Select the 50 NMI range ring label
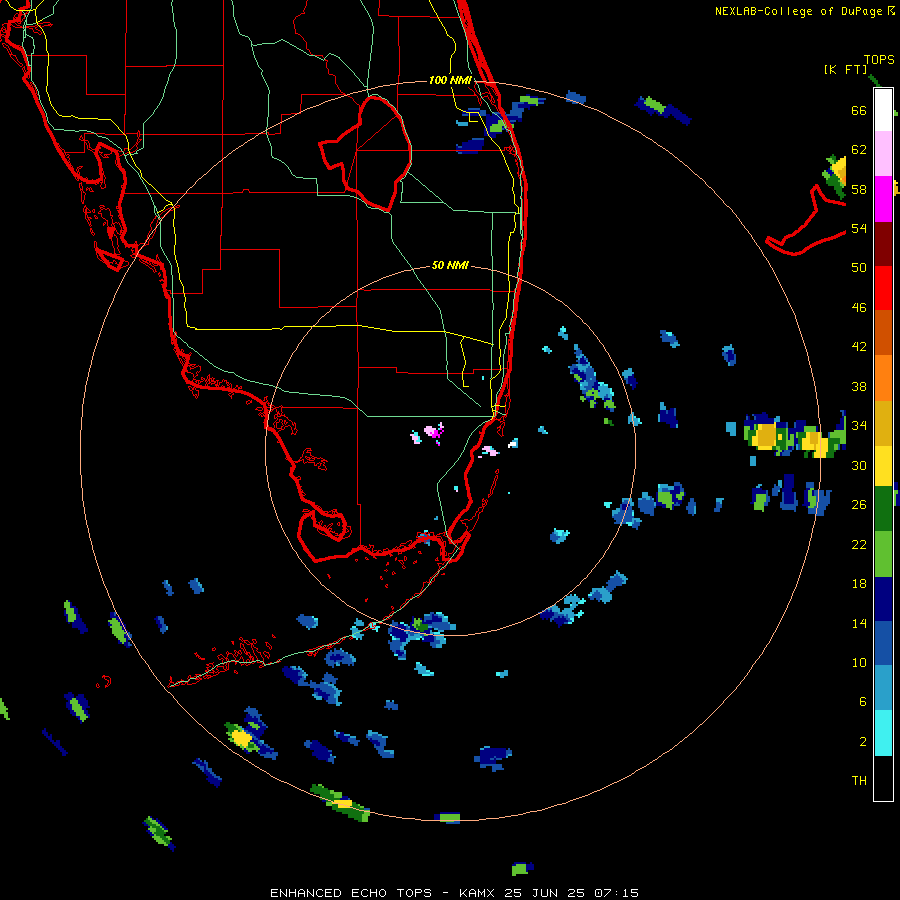This screenshot has width=900, height=900. point(450,265)
